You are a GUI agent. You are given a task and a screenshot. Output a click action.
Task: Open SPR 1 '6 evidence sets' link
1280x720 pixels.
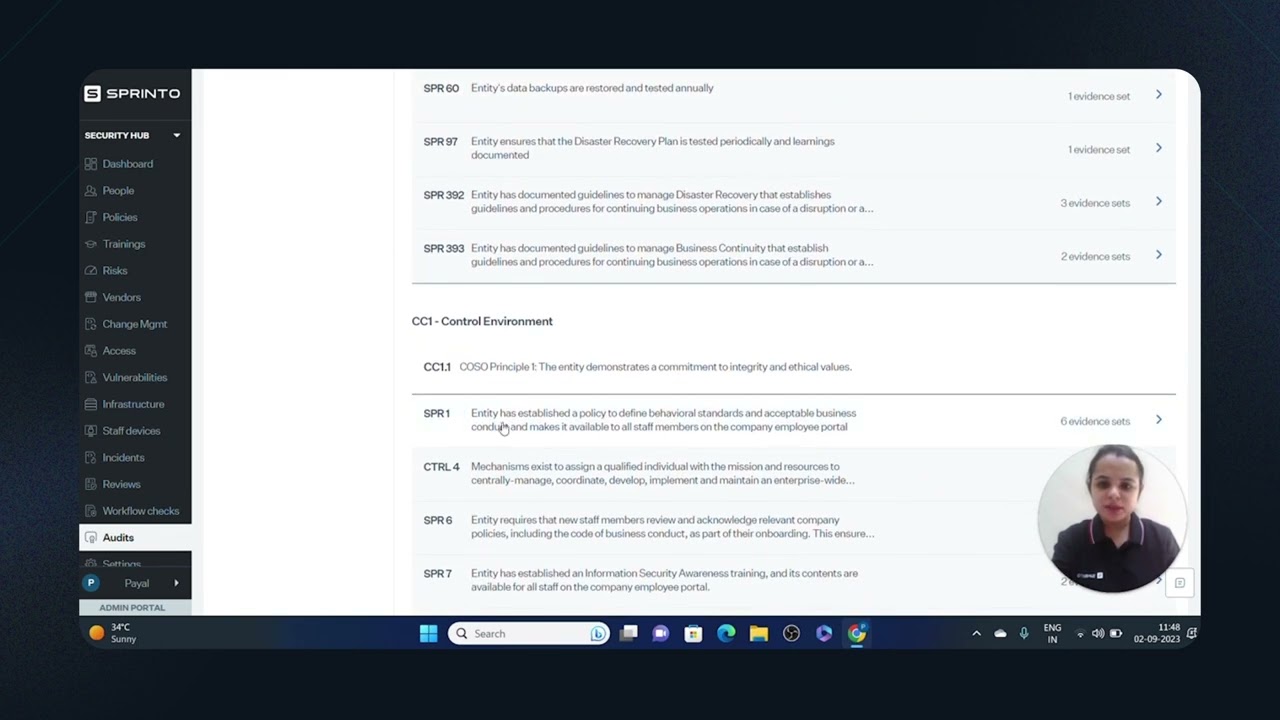pos(1095,421)
